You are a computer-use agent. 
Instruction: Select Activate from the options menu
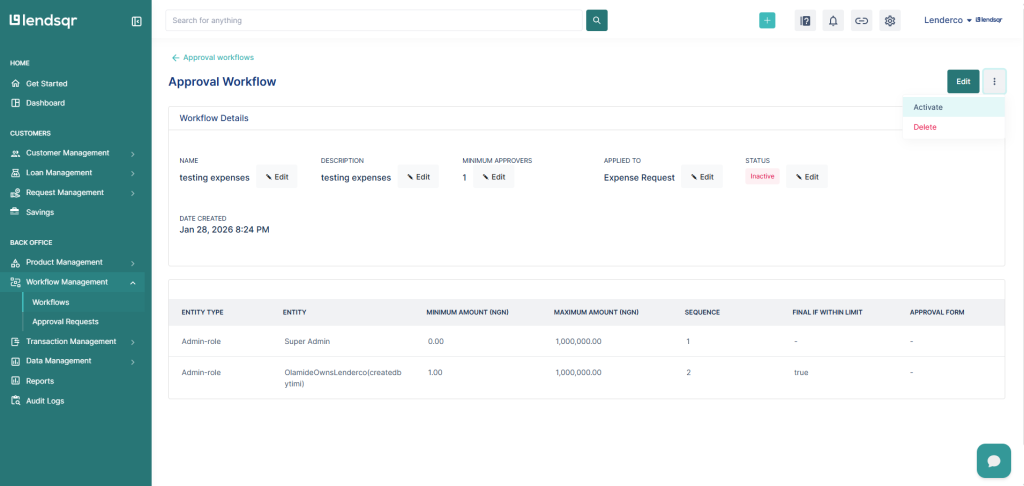coord(928,107)
